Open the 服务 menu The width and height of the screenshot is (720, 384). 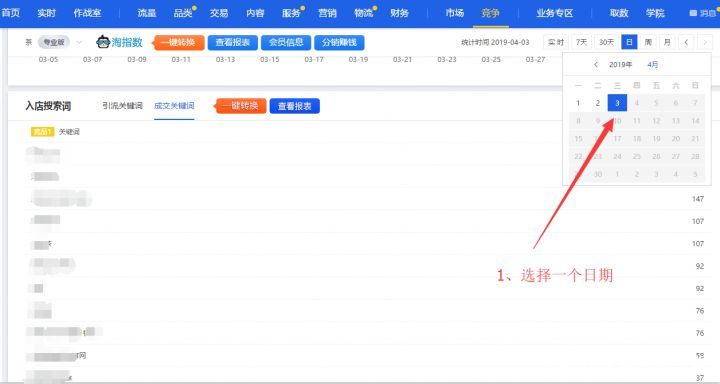(291, 13)
